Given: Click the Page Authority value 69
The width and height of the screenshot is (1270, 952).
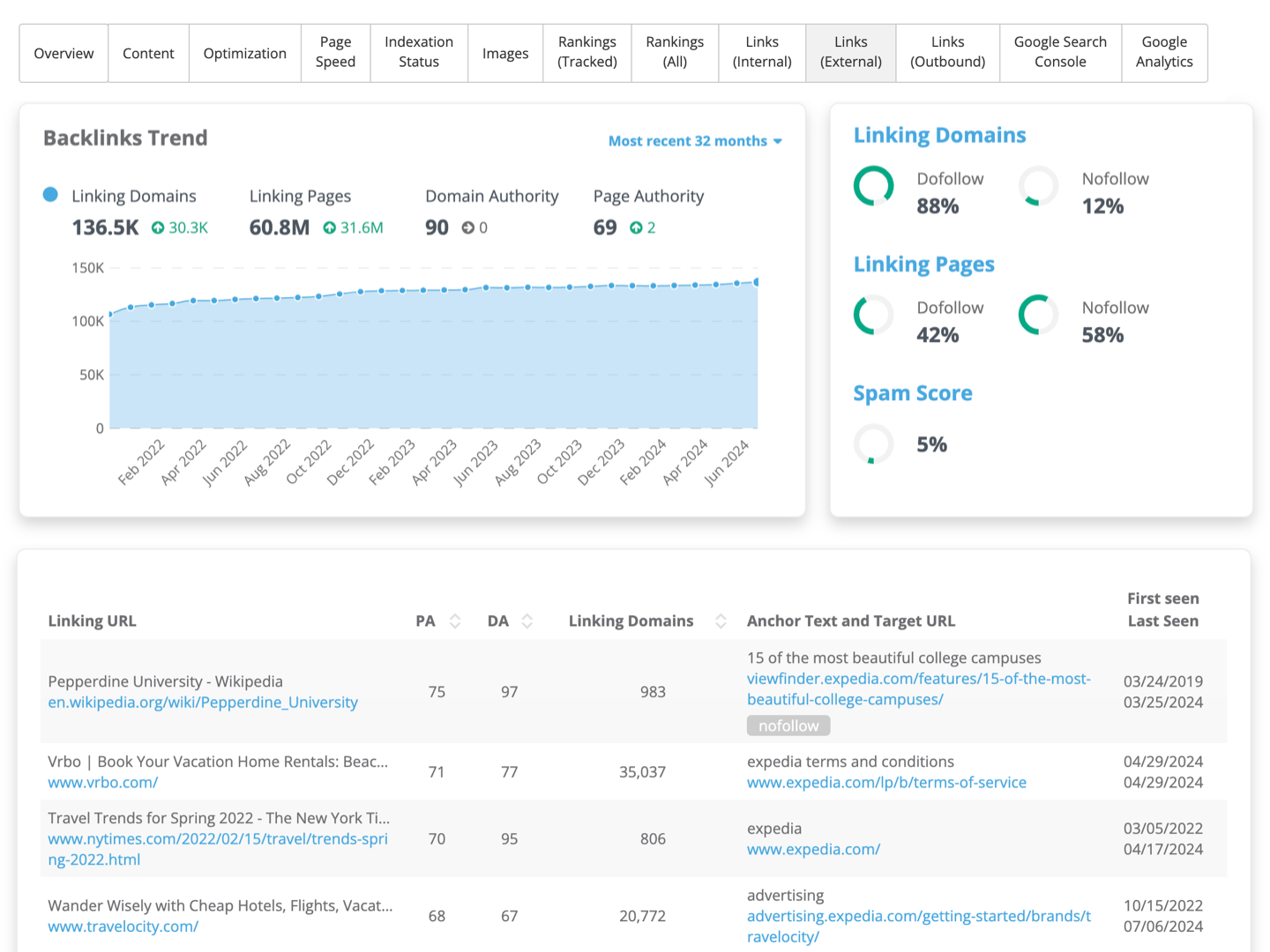Looking at the screenshot, I should pos(605,227).
